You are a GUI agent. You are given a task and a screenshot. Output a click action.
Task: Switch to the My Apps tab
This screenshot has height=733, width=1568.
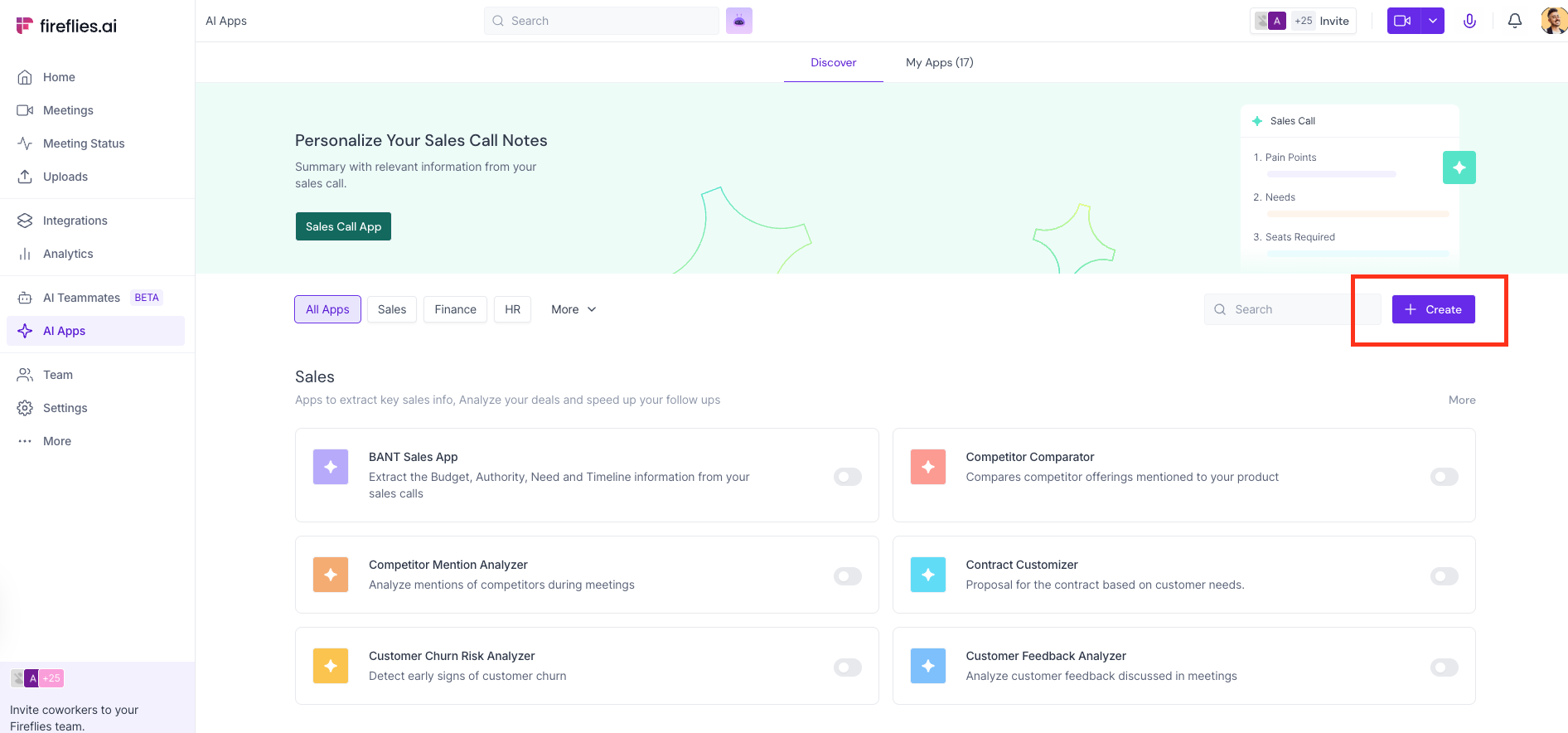(x=939, y=62)
